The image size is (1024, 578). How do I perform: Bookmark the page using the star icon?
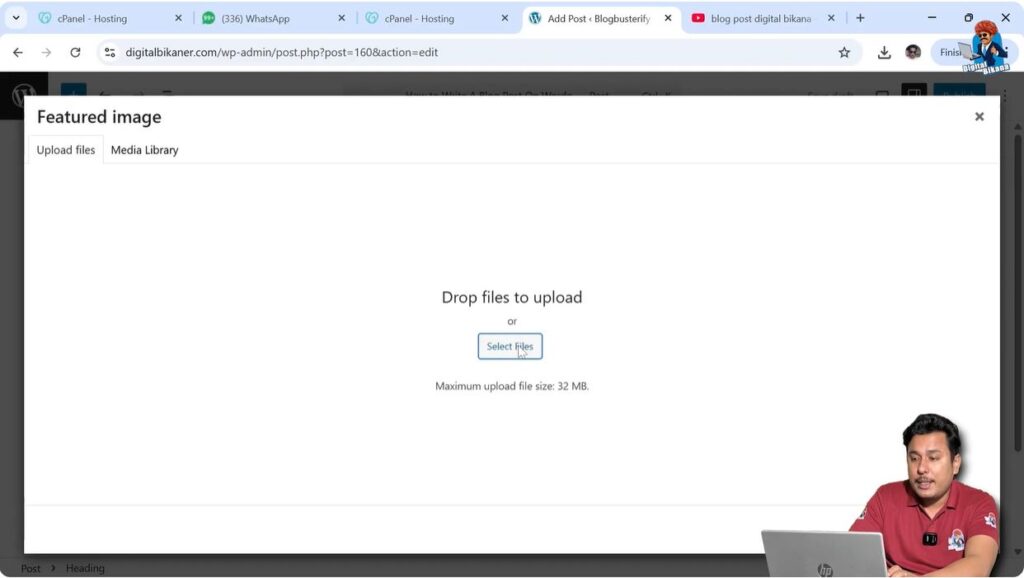(x=844, y=52)
